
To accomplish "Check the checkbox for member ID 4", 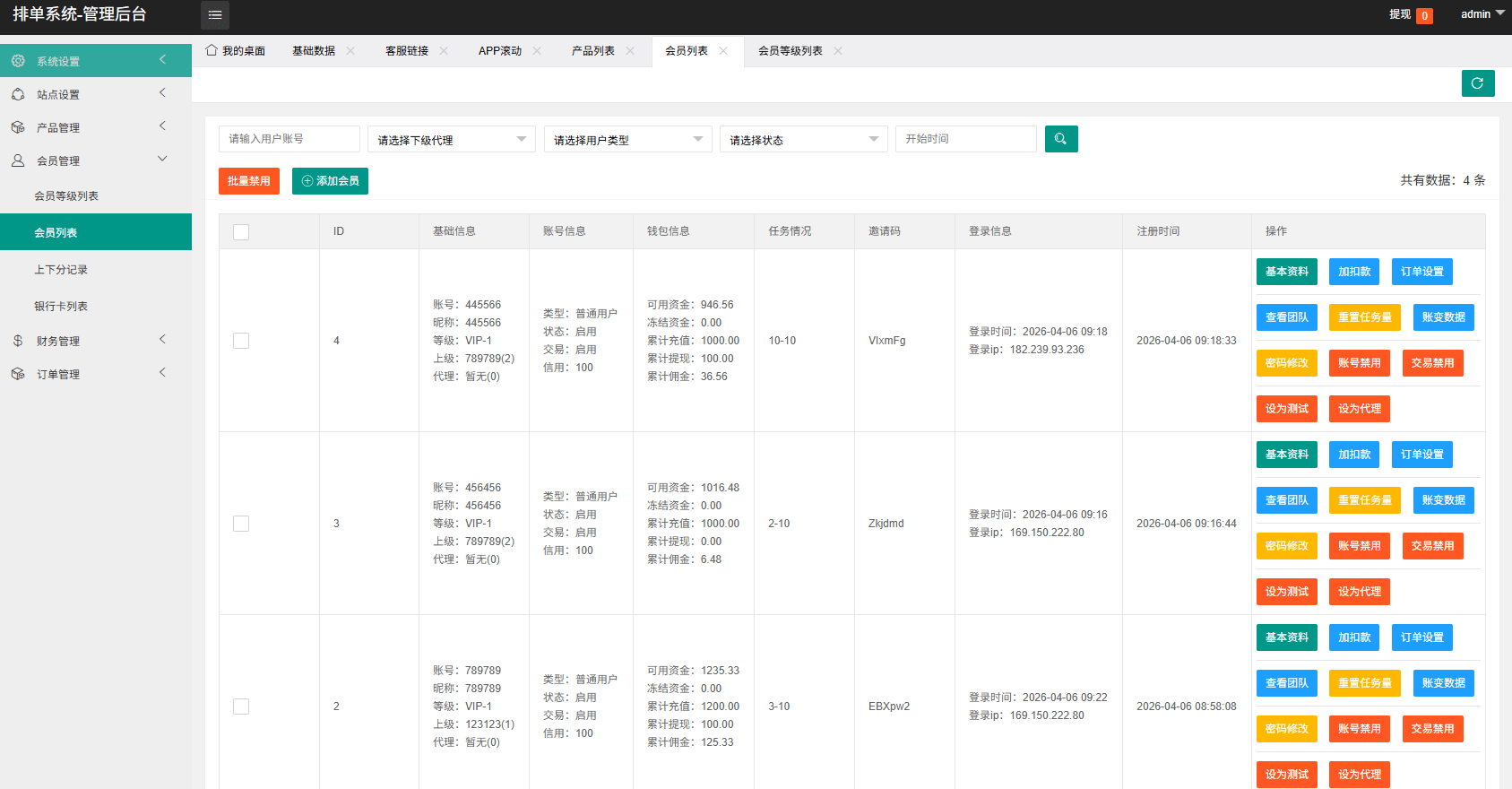I will point(241,341).
